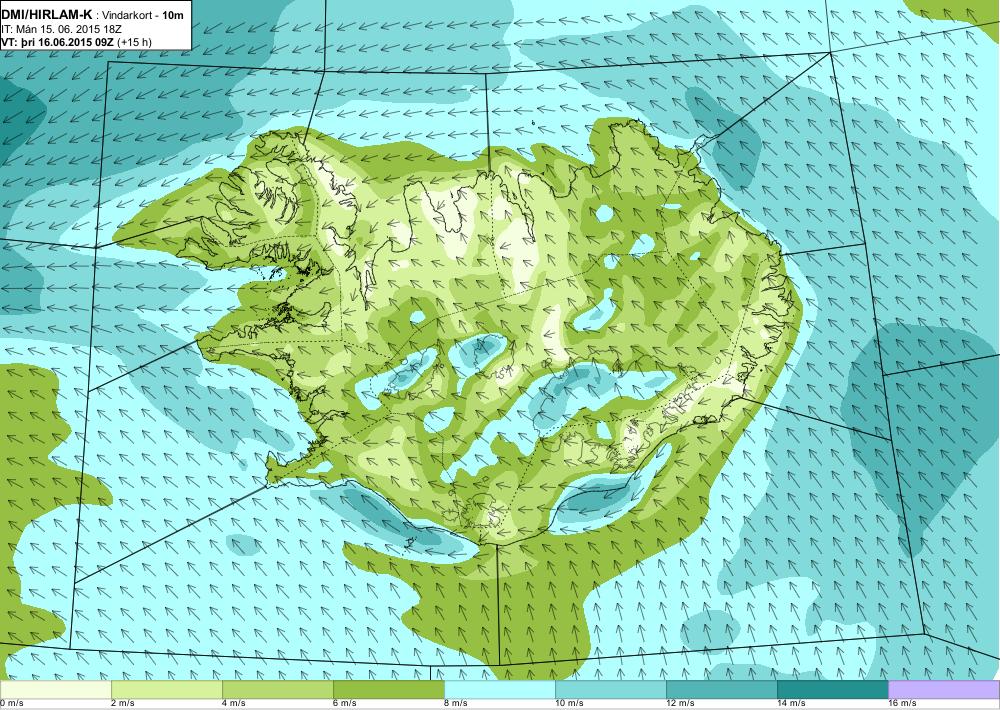Click the '4 m/s' legend label
The width and height of the screenshot is (1000, 710).
click(x=234, y=704)
